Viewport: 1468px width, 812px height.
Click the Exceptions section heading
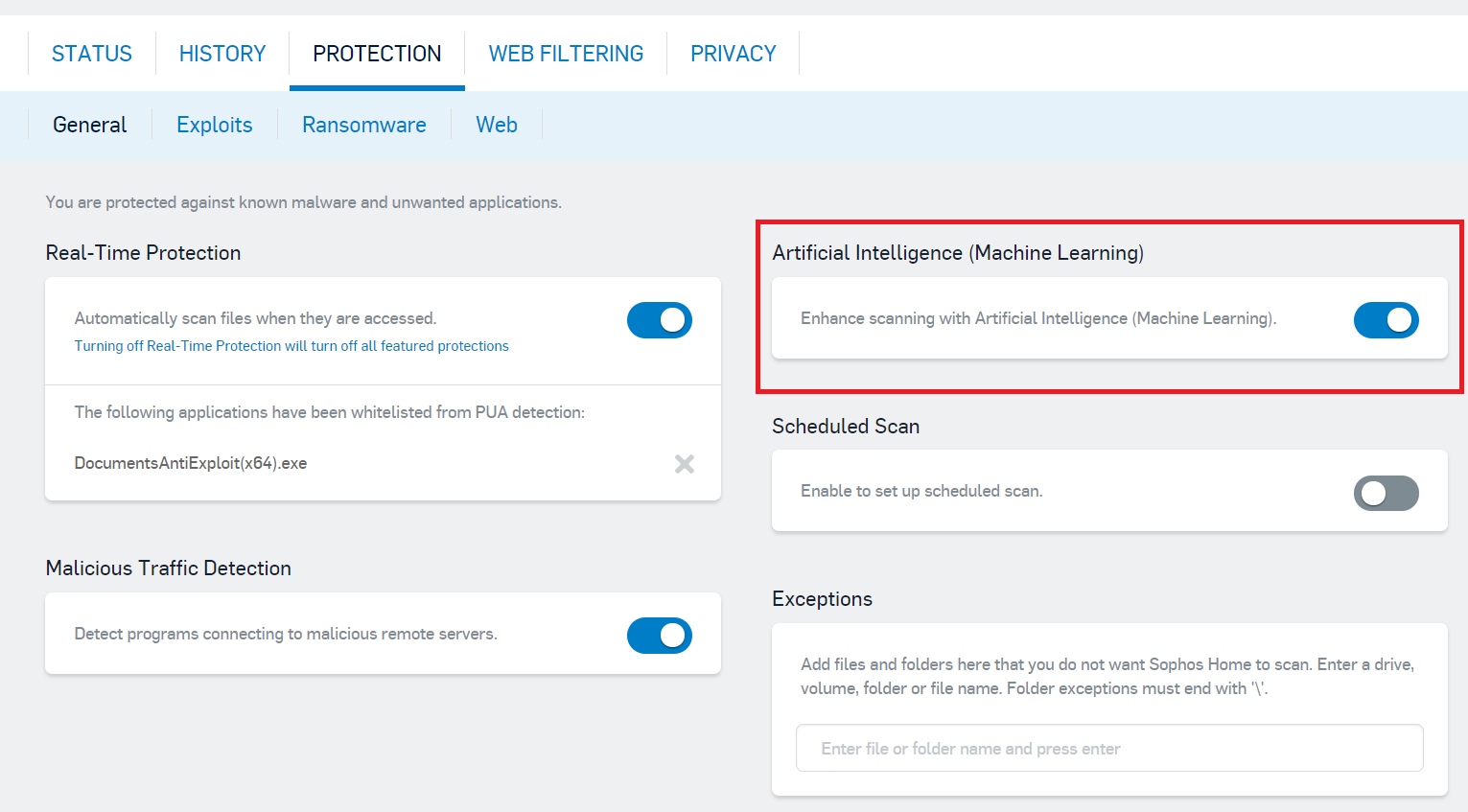point(822,599)
